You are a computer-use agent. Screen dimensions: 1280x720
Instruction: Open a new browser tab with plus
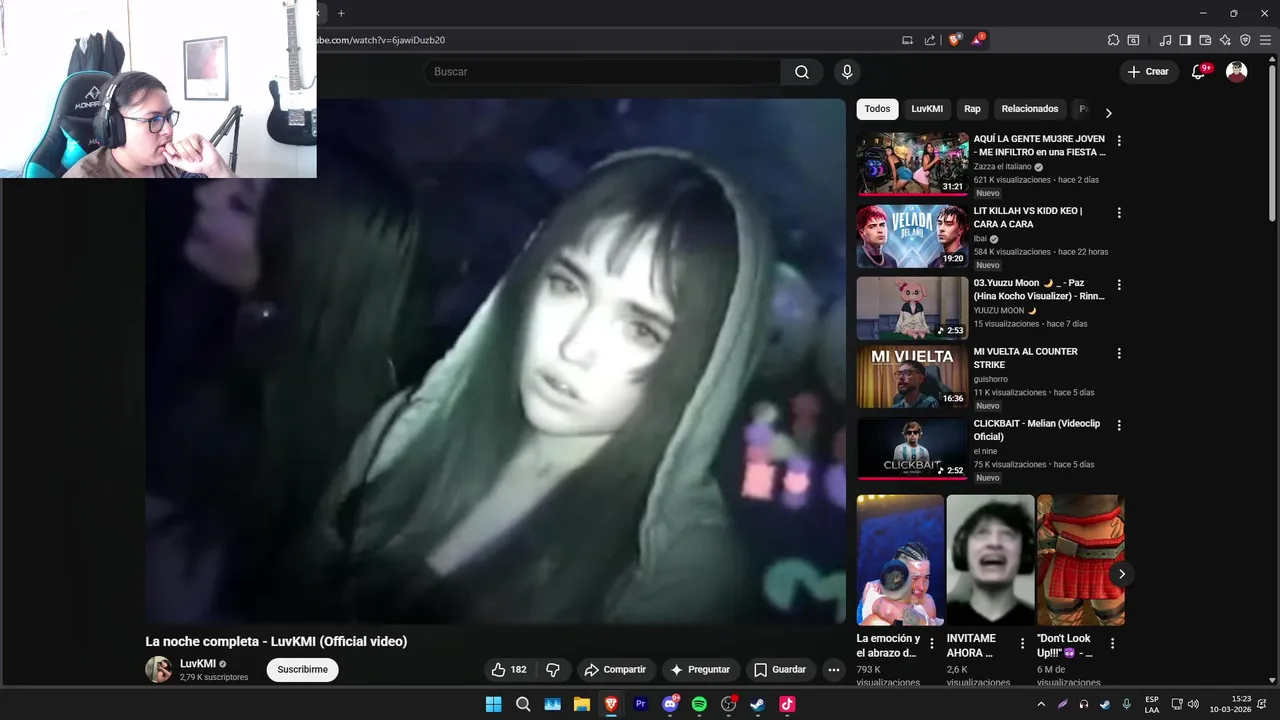(341, 13)
